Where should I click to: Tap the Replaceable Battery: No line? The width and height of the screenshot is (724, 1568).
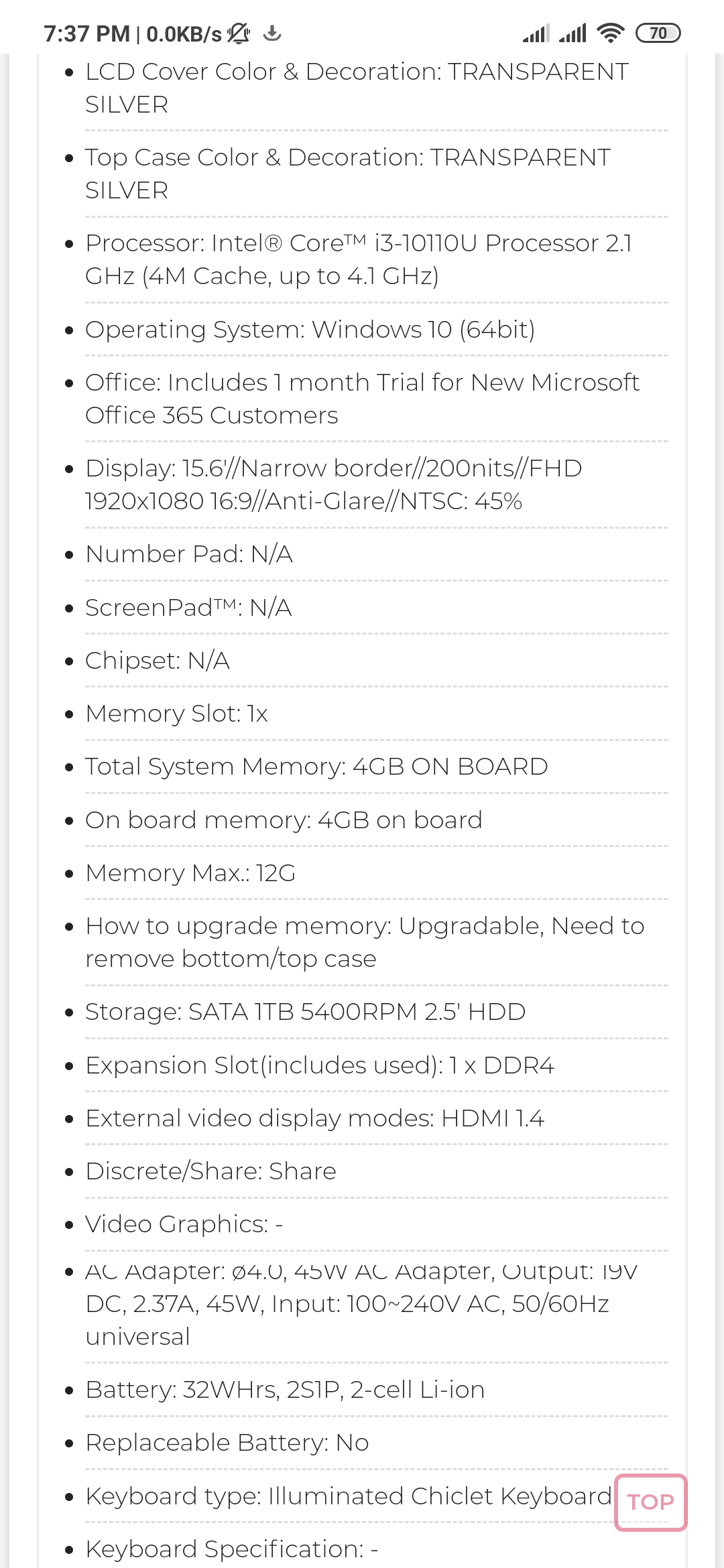click(x=227, y=1443)
